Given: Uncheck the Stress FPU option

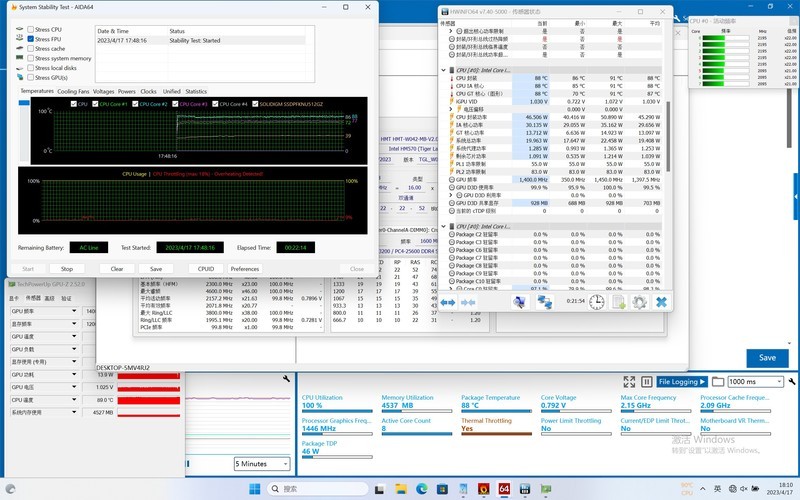Looking at the screenshot, I should pos(30,39).
